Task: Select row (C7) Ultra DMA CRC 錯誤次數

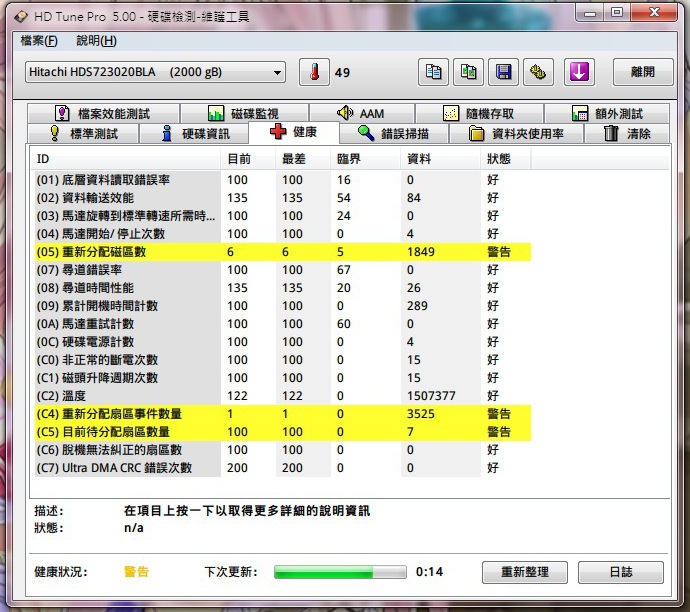Action: pyautogui.click(x=283, y=468)
